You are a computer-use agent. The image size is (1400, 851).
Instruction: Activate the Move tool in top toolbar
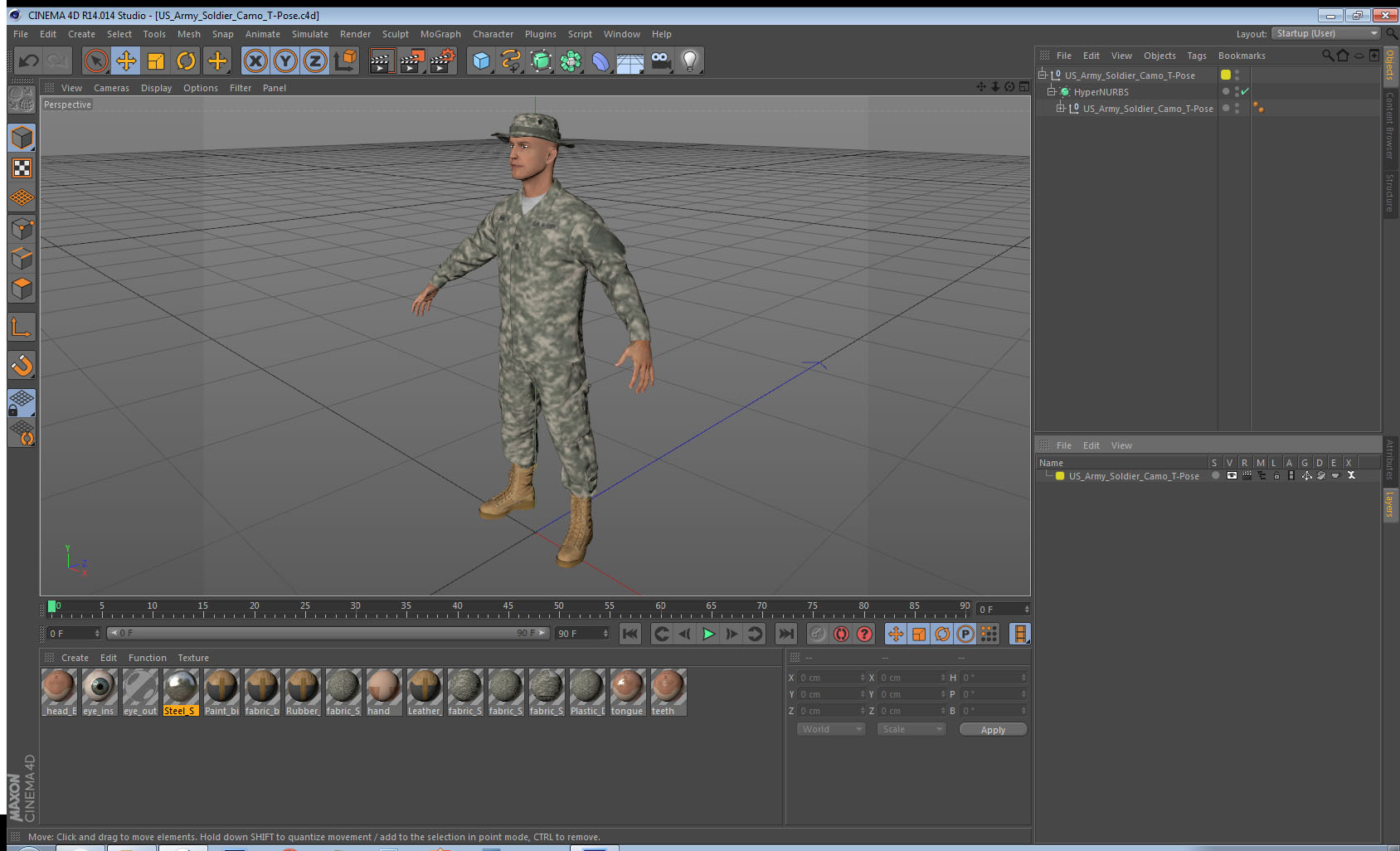[126, 61]
